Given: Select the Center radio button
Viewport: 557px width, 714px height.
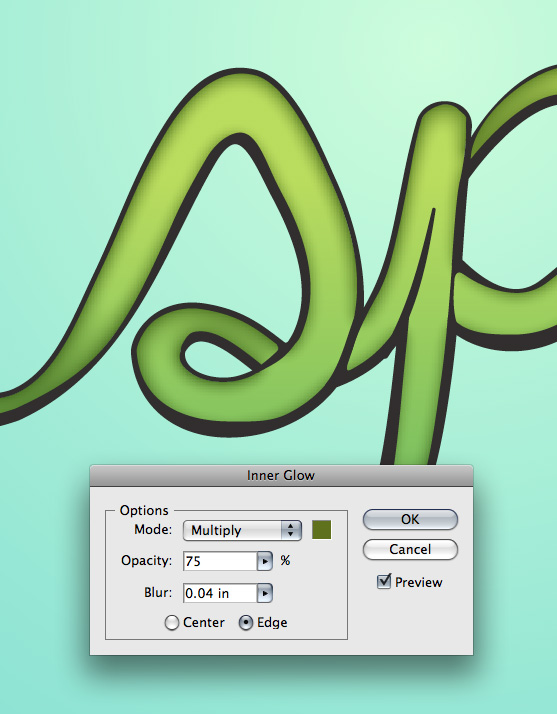Looking at the screenshot, I should [171, 622].
